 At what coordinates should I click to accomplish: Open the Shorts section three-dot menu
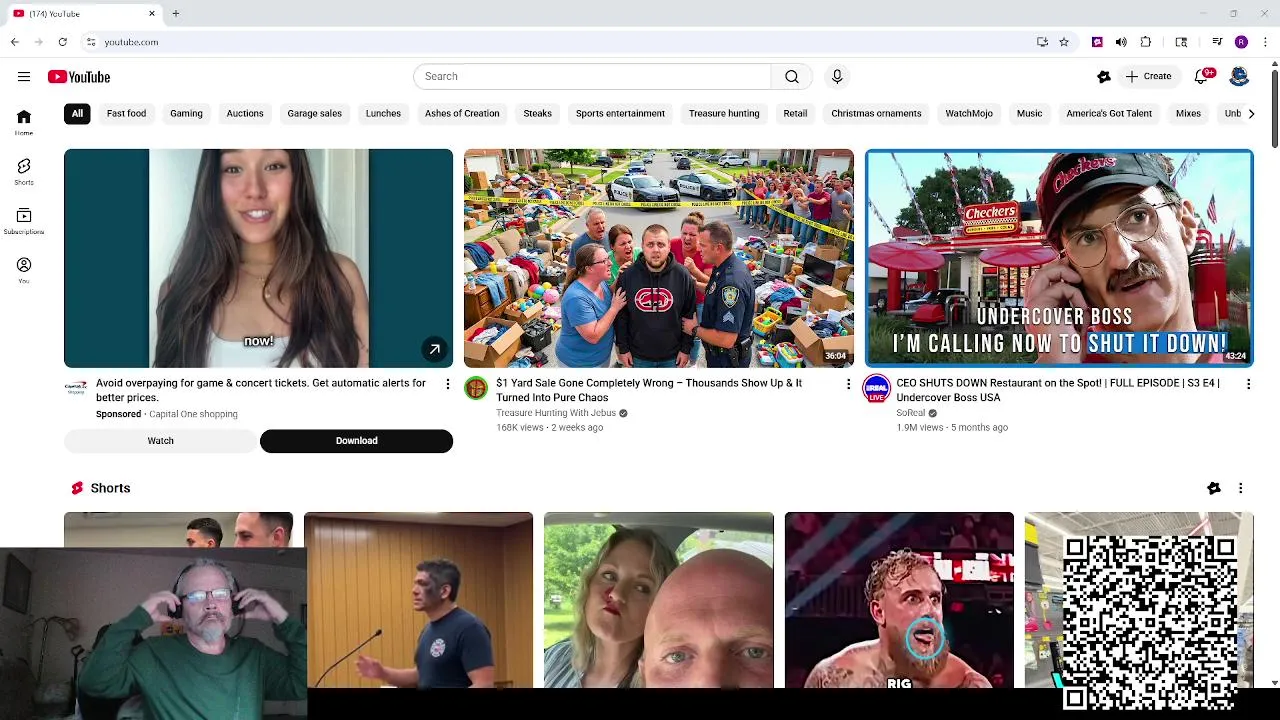coord(1240,488)
